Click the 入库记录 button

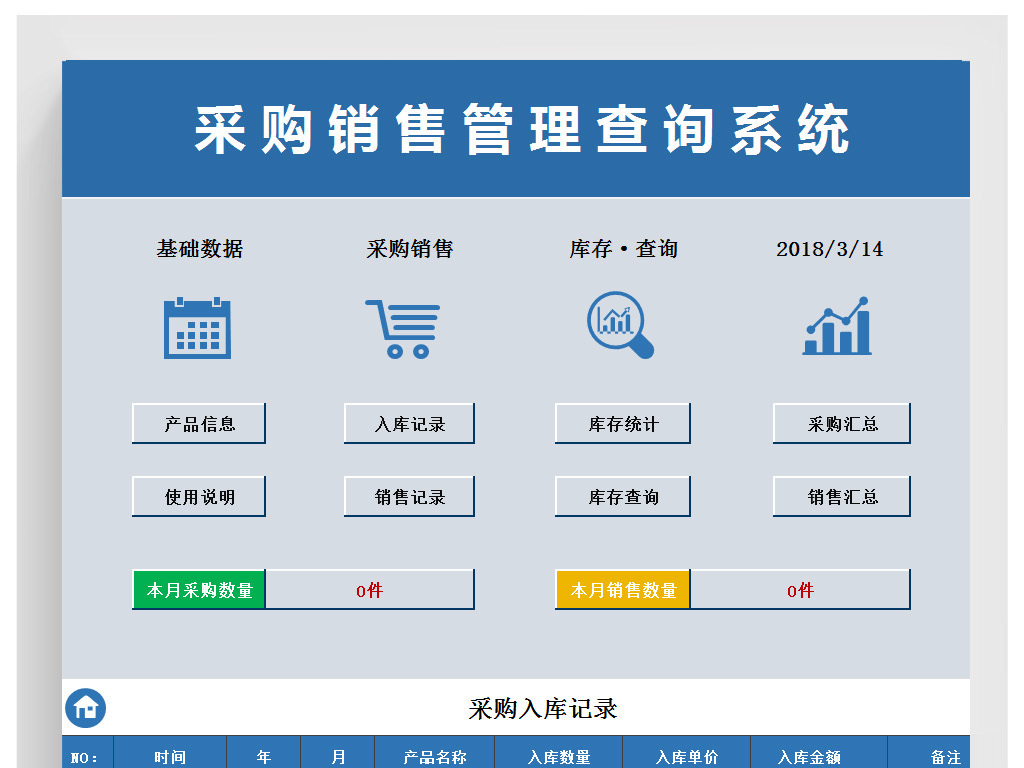coord(408,423)
